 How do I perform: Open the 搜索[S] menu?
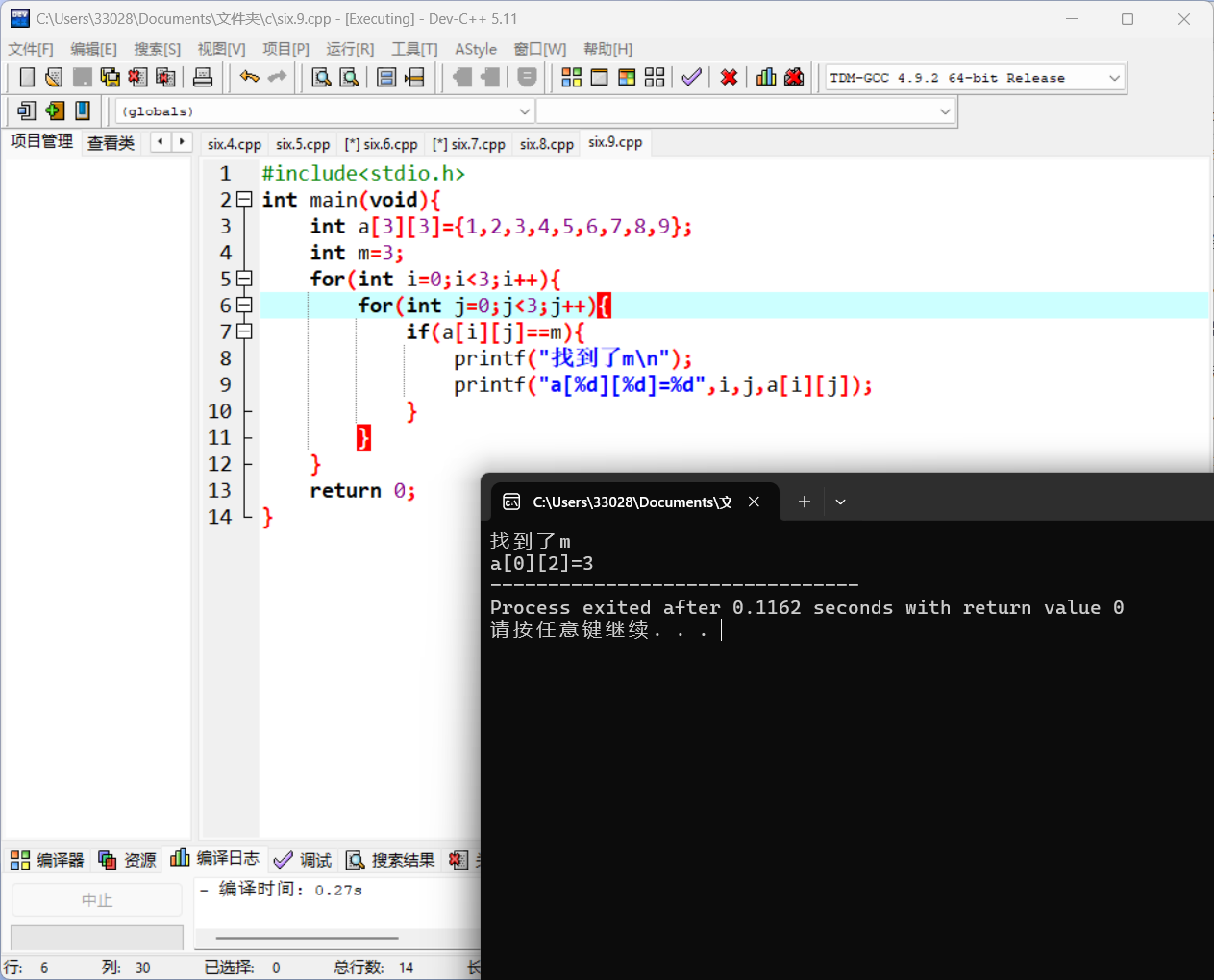click(157, 49)
